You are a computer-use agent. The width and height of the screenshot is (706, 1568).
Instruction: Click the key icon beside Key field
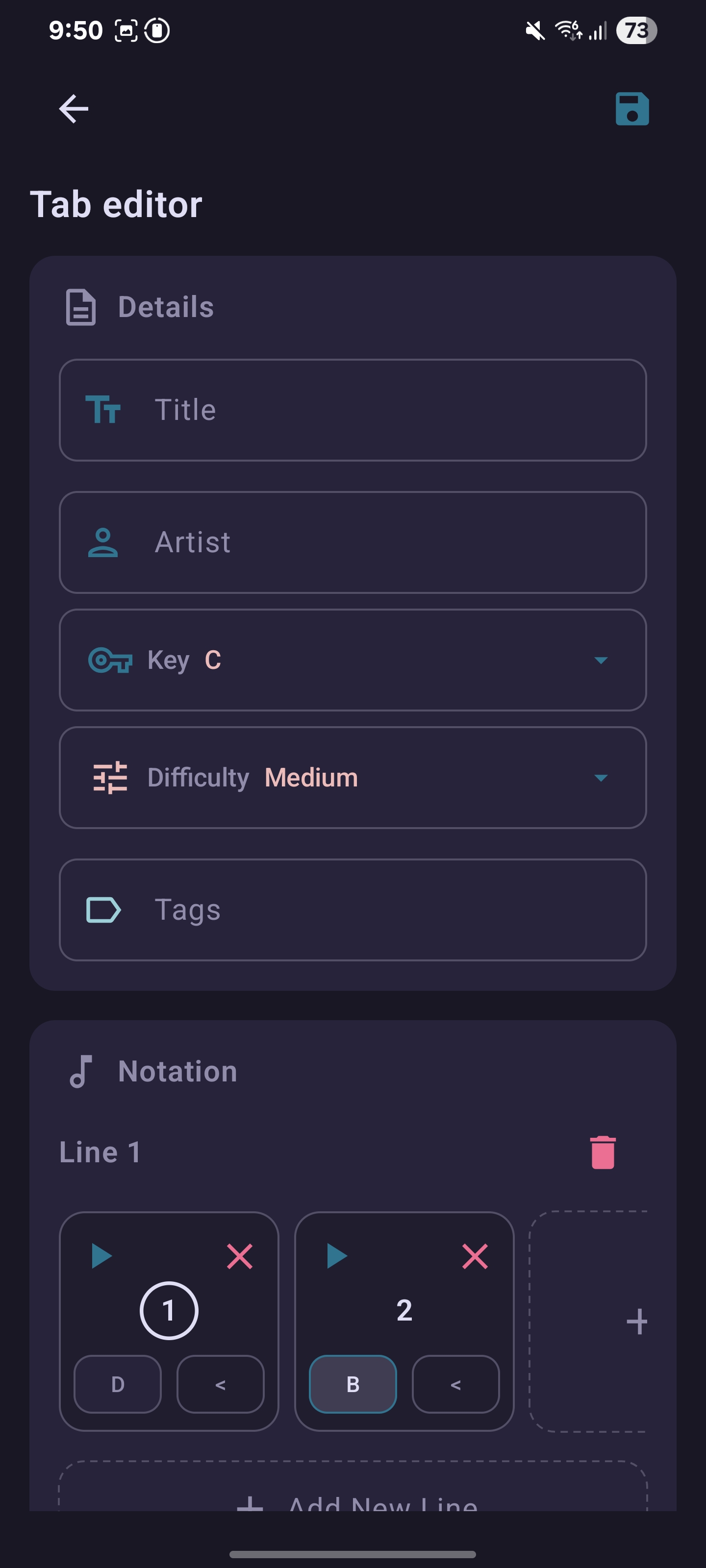[x=110, y=659]
